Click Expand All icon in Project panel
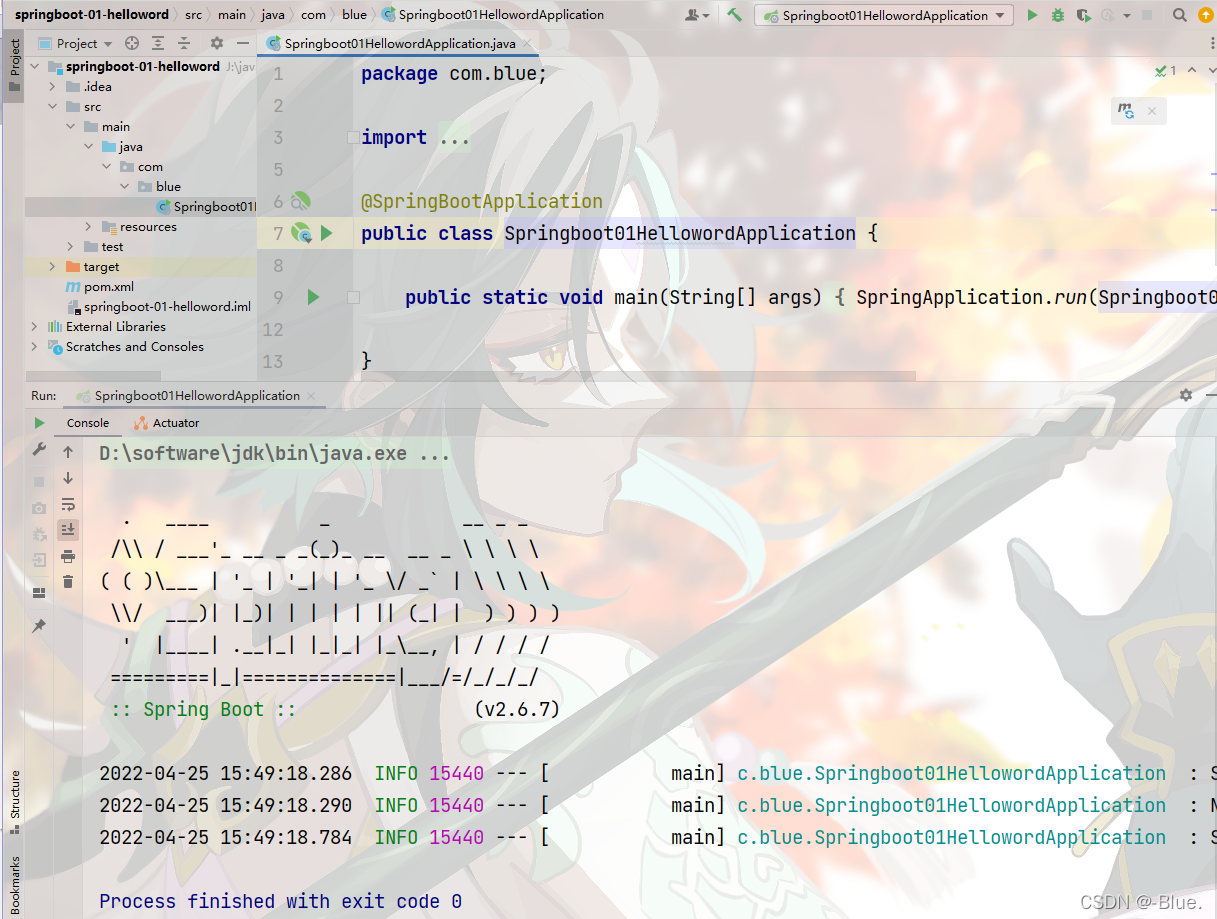Image resolution: width=1217 pixels, height=919 pixels. point(158,44)
